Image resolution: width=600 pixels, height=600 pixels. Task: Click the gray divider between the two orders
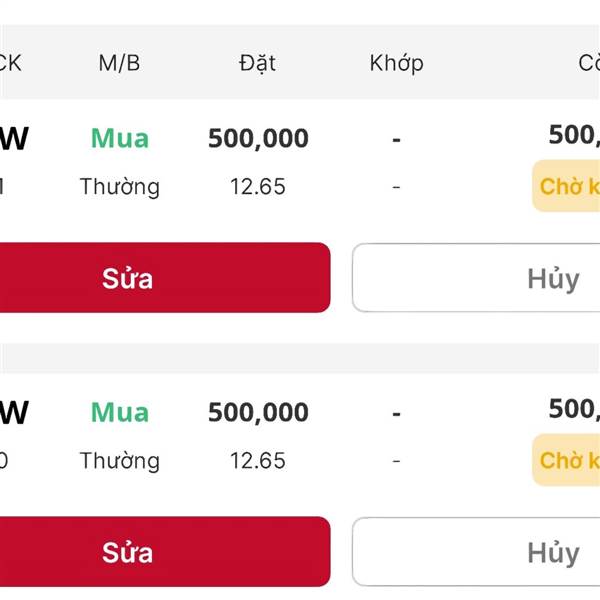pos(300,358)
